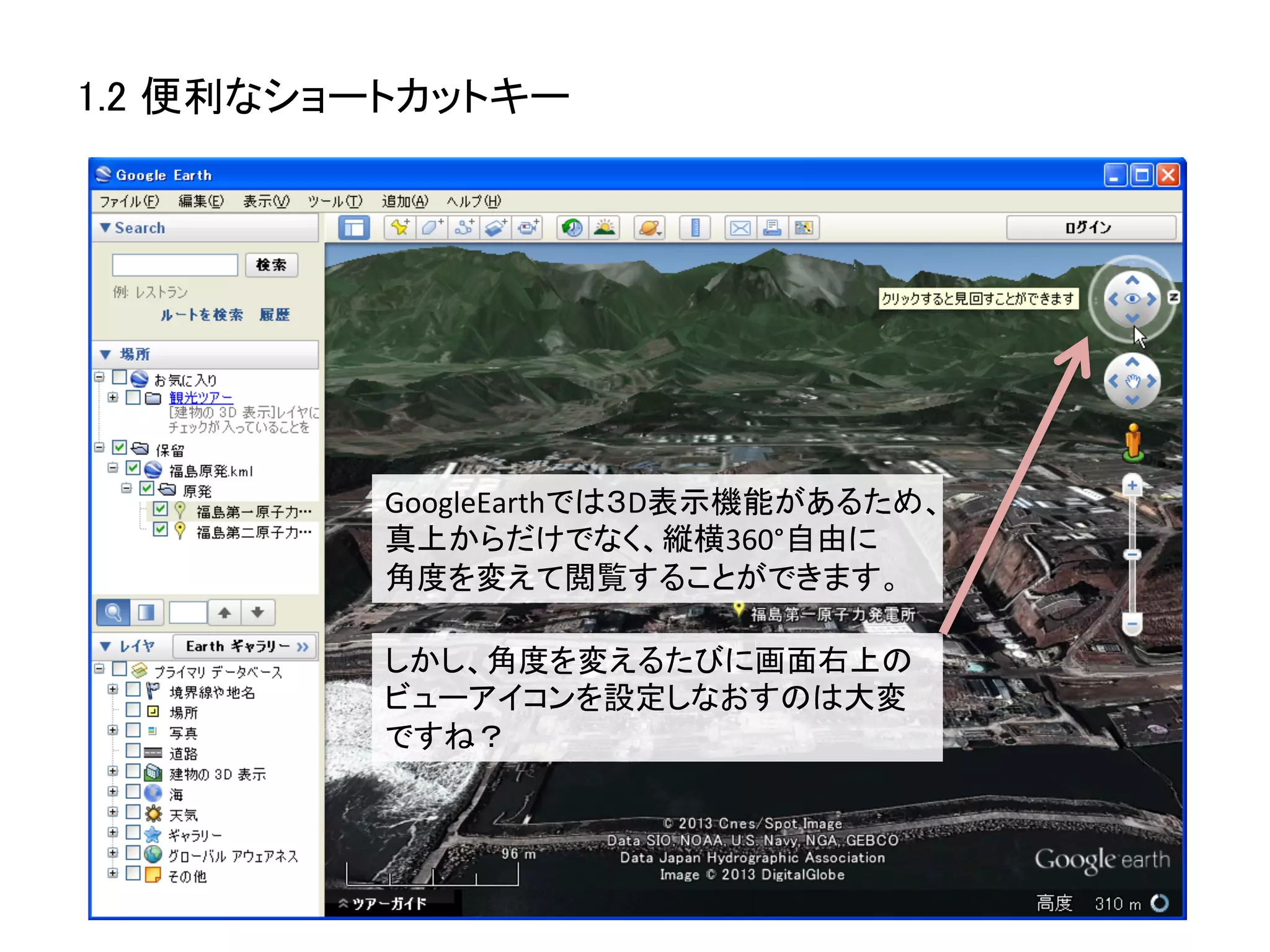Open the Earth ギャラリー button
1270x952 pixels.
[x=245, y=646]
